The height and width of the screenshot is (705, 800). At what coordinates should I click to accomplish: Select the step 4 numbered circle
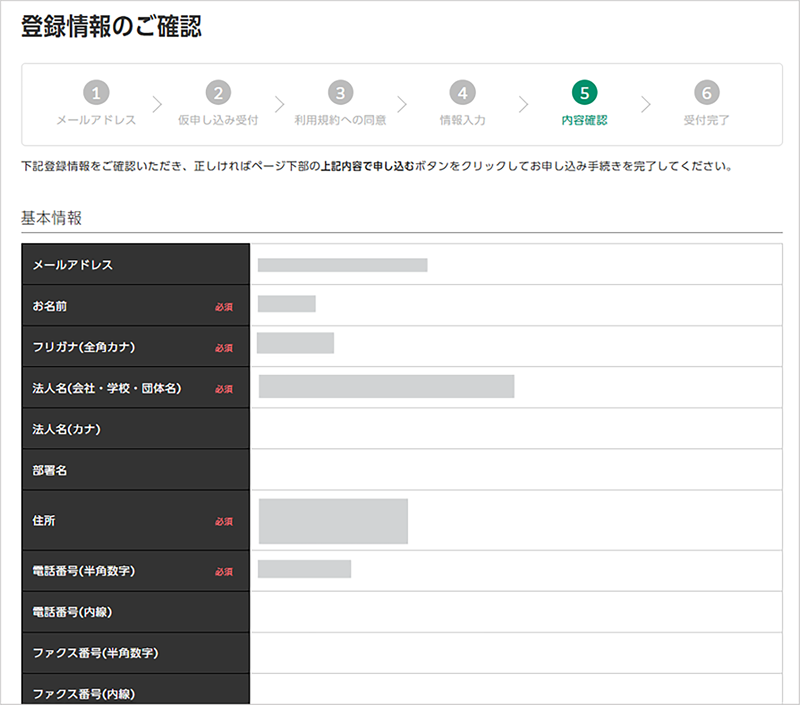462,93
